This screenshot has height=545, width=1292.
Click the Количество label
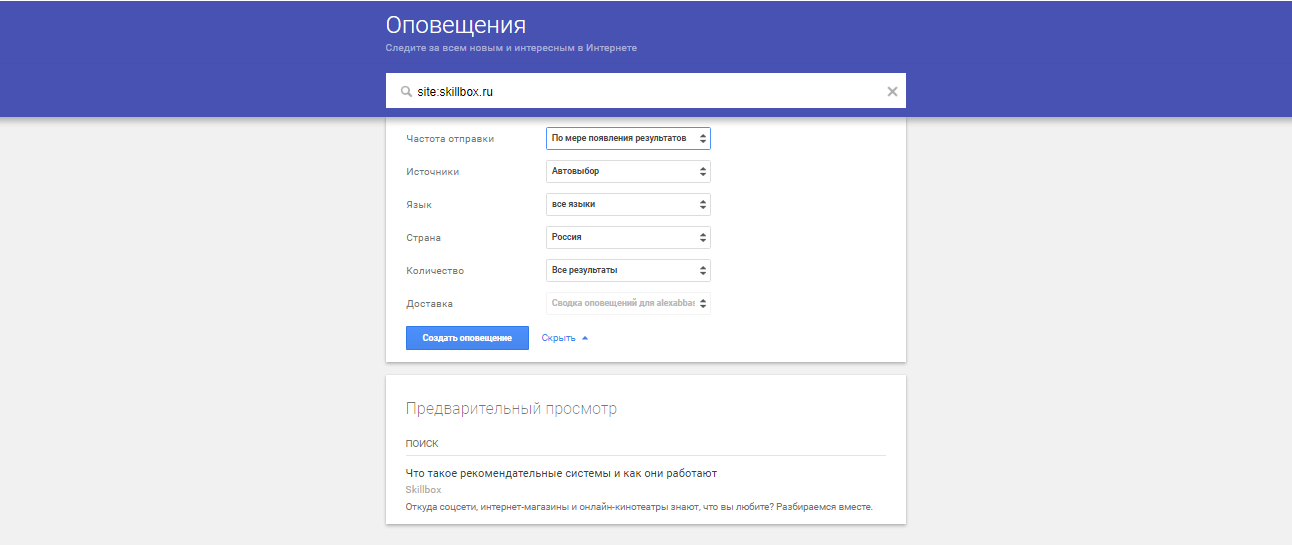click(435, 271)
